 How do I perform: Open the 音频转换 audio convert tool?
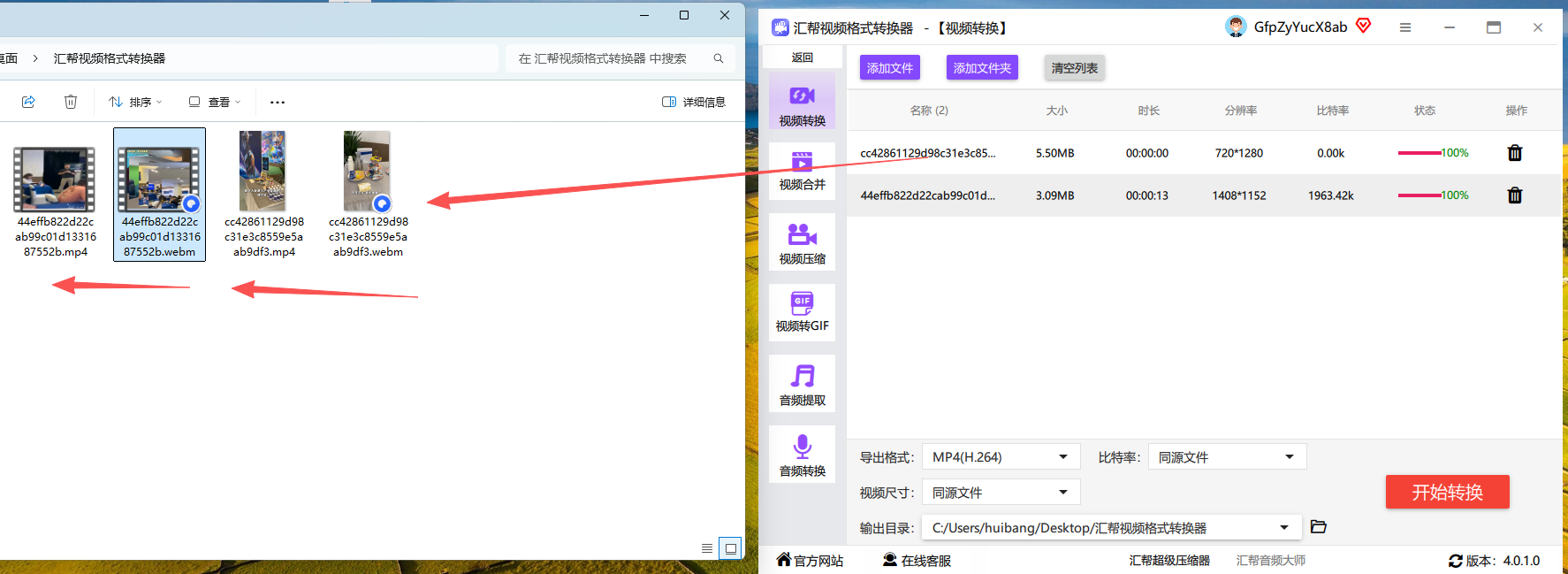coord(802,455)
